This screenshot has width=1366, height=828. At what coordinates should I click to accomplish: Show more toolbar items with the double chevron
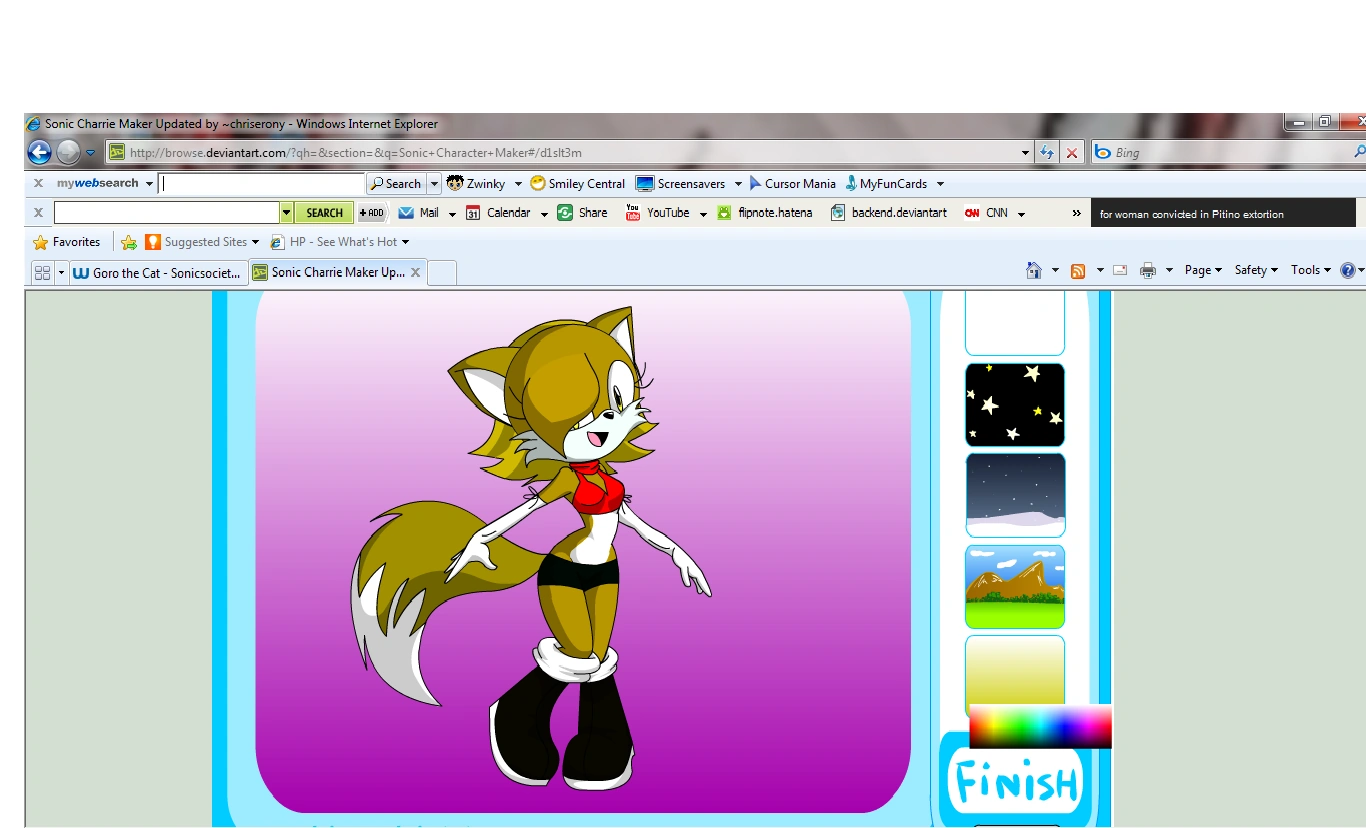click(x=1077, y=213)
